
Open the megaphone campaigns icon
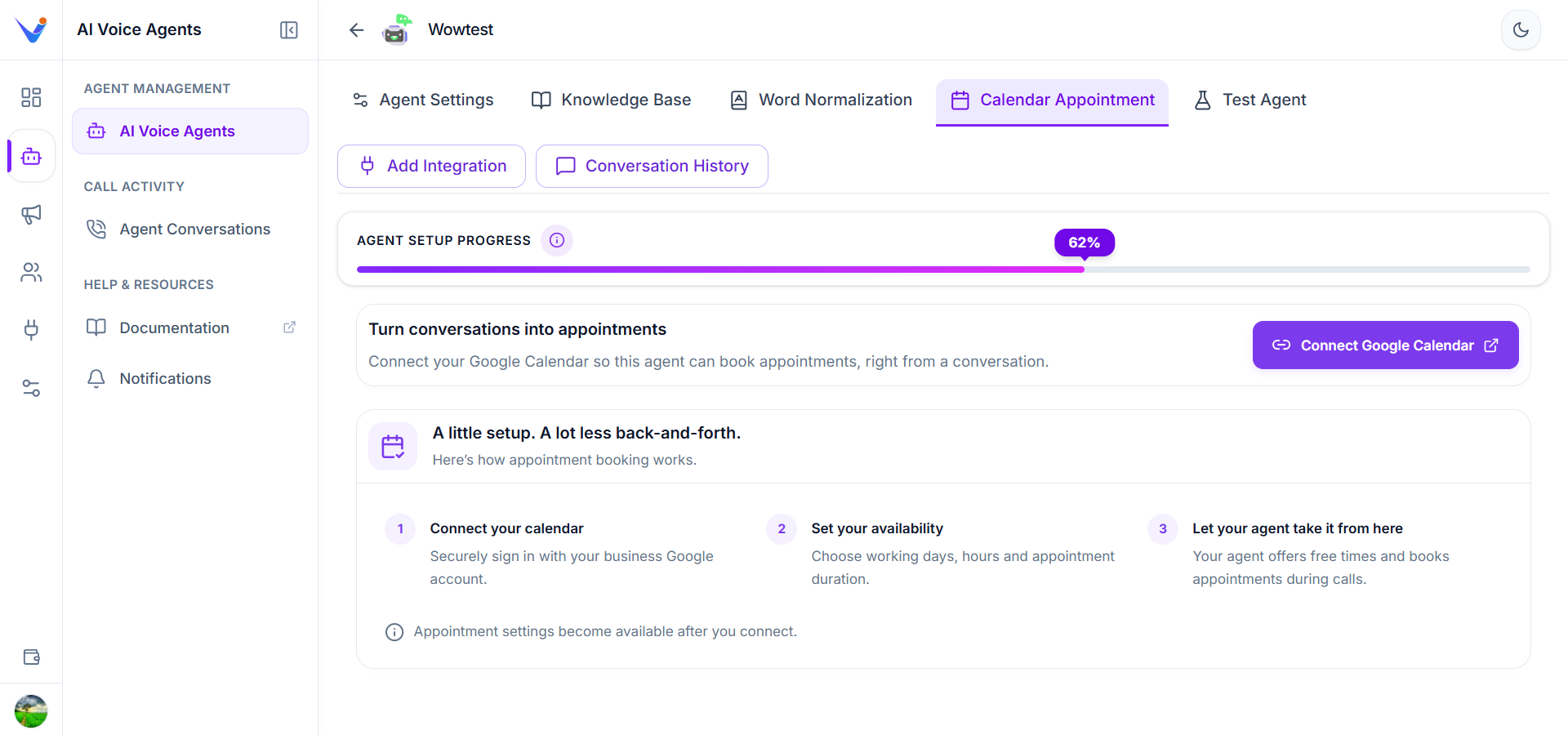pos(31,214)
